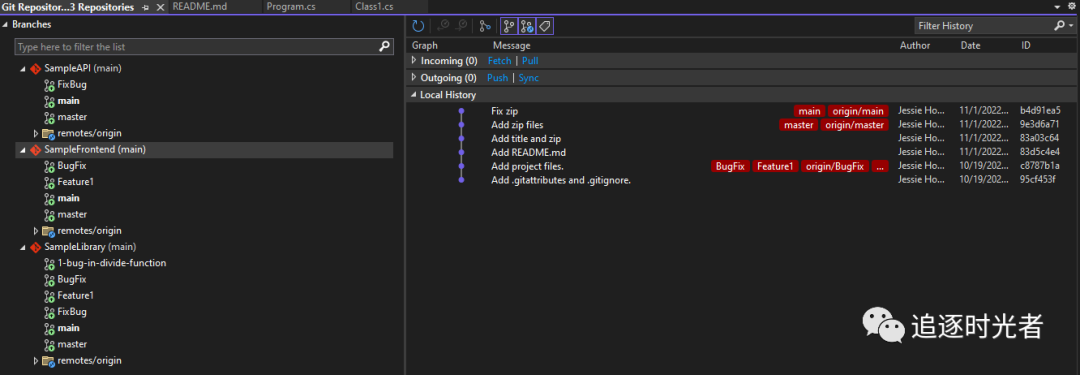This screenshot has width=1080, height=375.
Task: Click the Push link
Action: point(497,78)
